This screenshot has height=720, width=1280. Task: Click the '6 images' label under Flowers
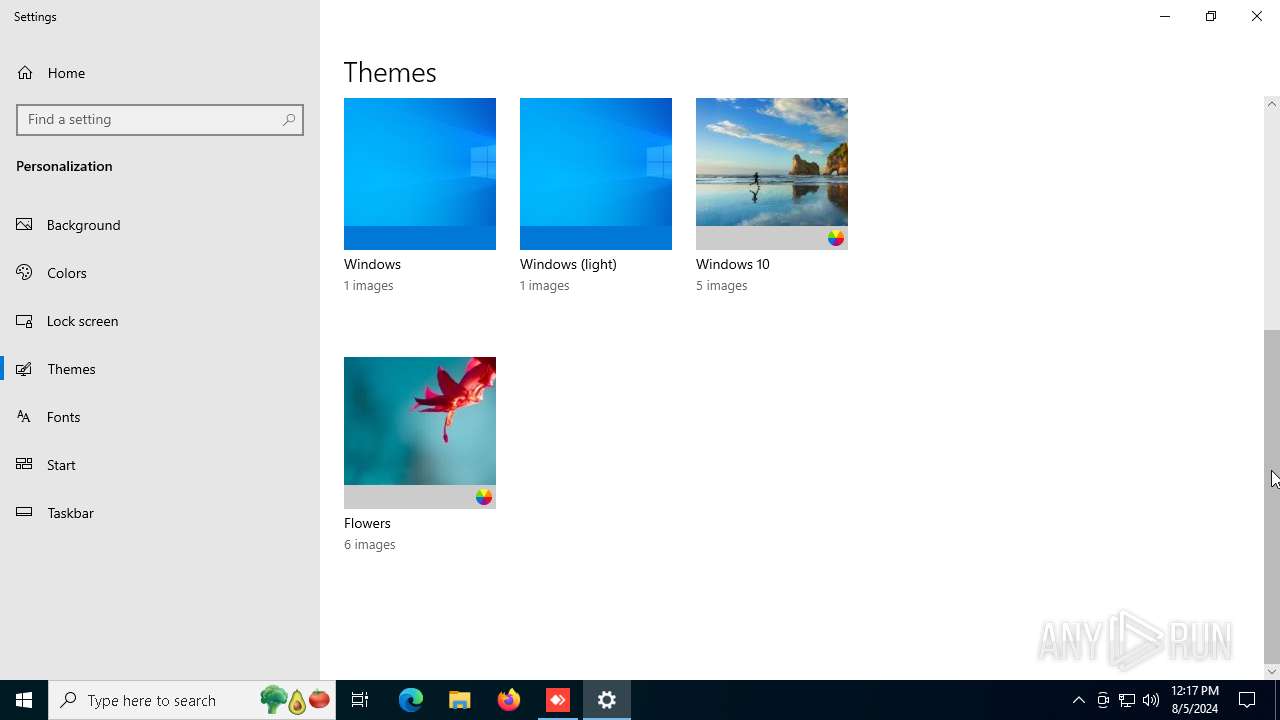coord(370,545)
